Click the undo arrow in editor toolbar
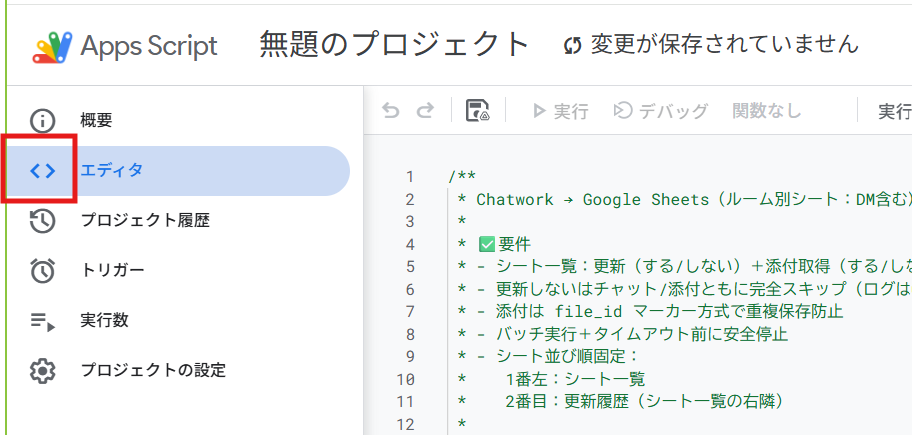This screenshot has width=912, height=435. (x=391, y=111)
